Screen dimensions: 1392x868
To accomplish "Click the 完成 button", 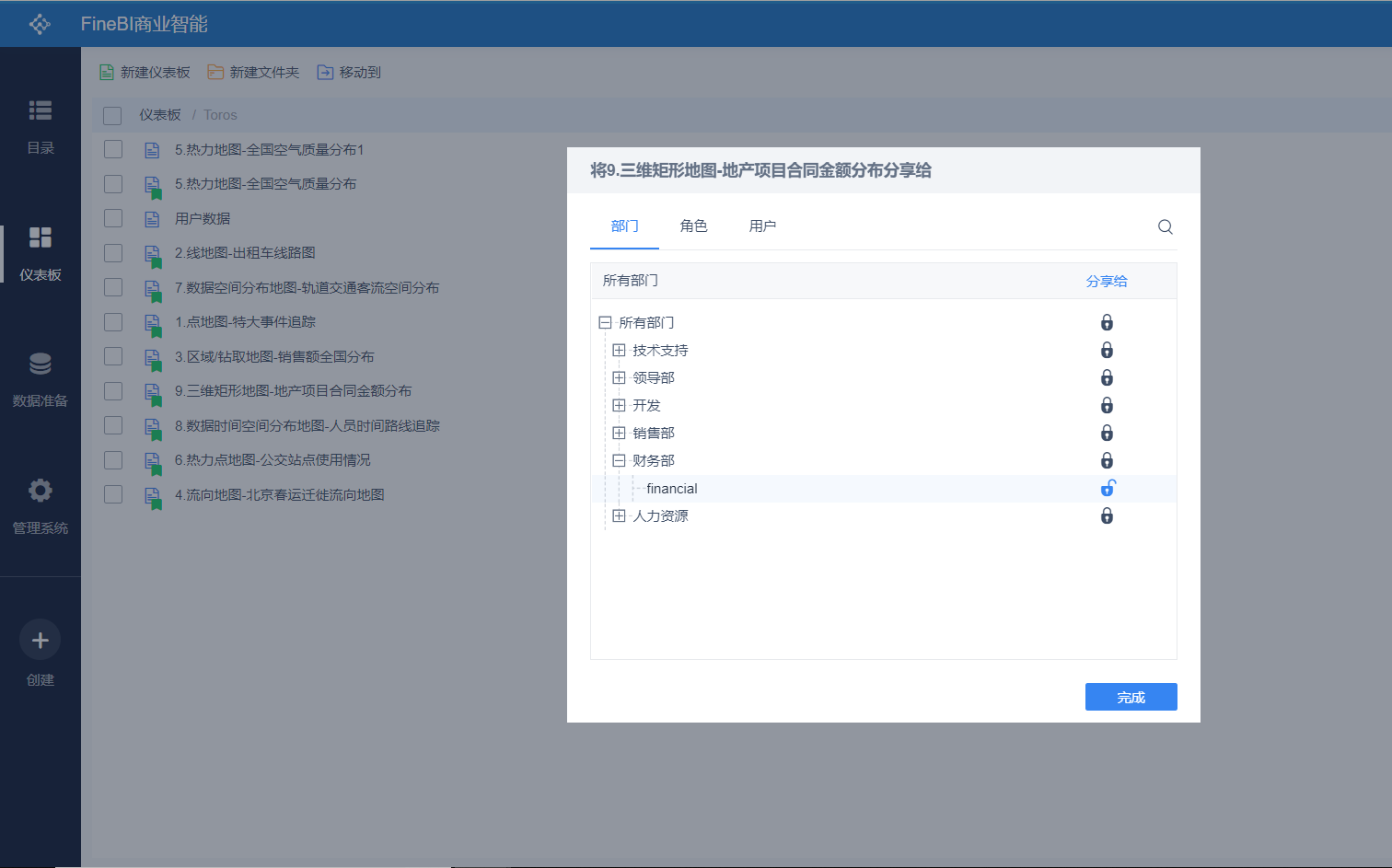I will pyautogui.click(x=1131, y=697).
